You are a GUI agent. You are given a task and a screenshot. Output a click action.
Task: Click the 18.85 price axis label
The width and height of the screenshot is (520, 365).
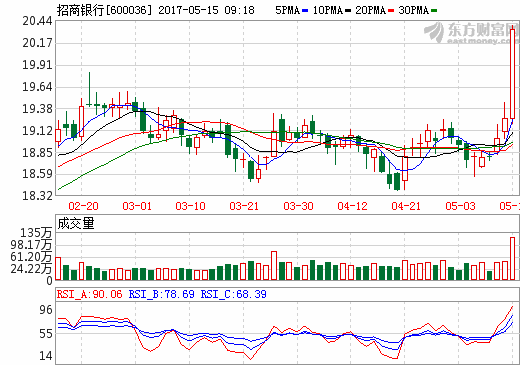coord(37,153)
